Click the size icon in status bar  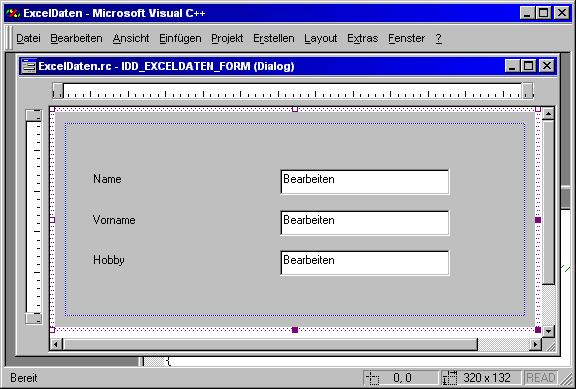pos(450,378)
